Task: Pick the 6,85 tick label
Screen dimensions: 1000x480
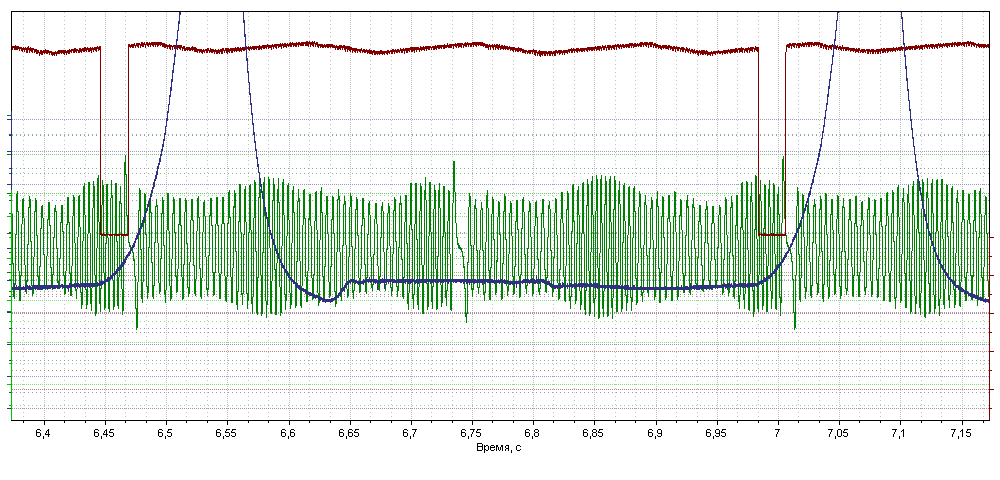Action: click(594, 433)
